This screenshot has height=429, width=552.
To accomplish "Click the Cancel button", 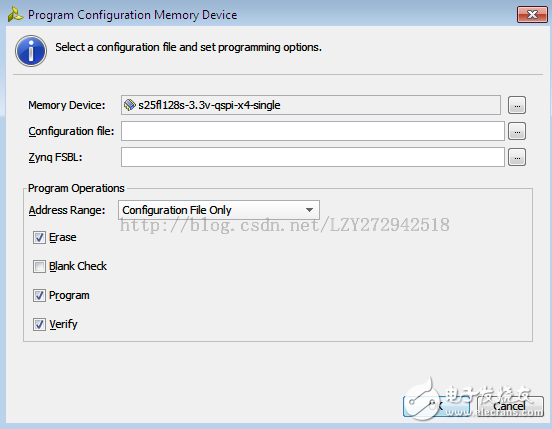I will tap(510, 406).
